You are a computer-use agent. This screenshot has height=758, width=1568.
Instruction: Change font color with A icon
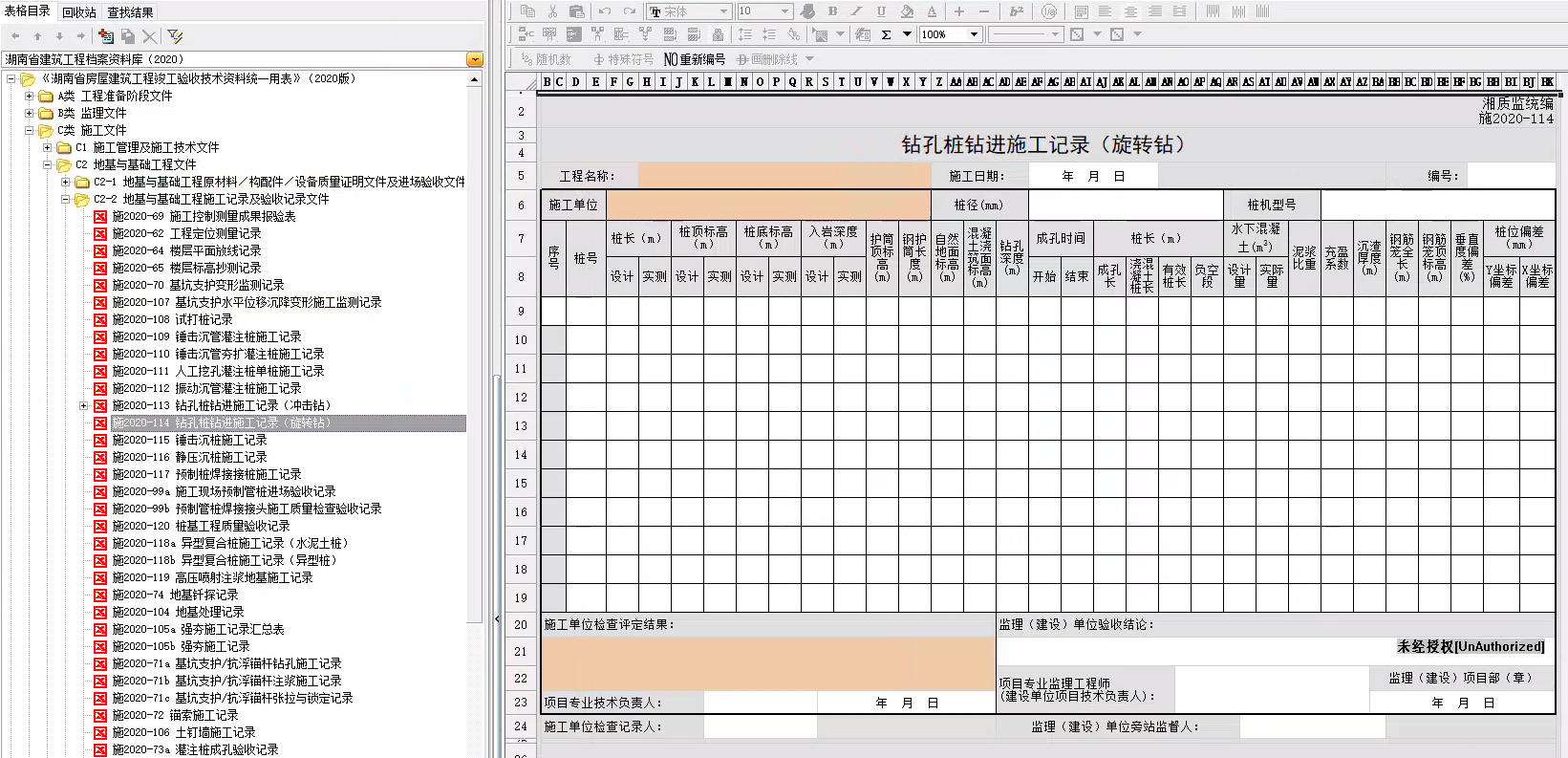click(x=932, y=11)
